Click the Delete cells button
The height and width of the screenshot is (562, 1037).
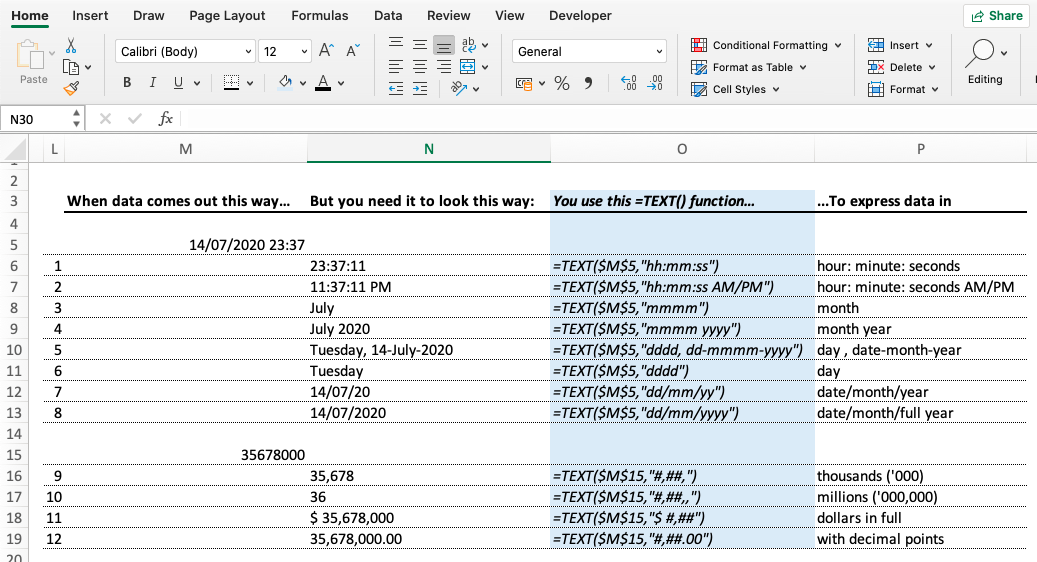click(901, 67)
